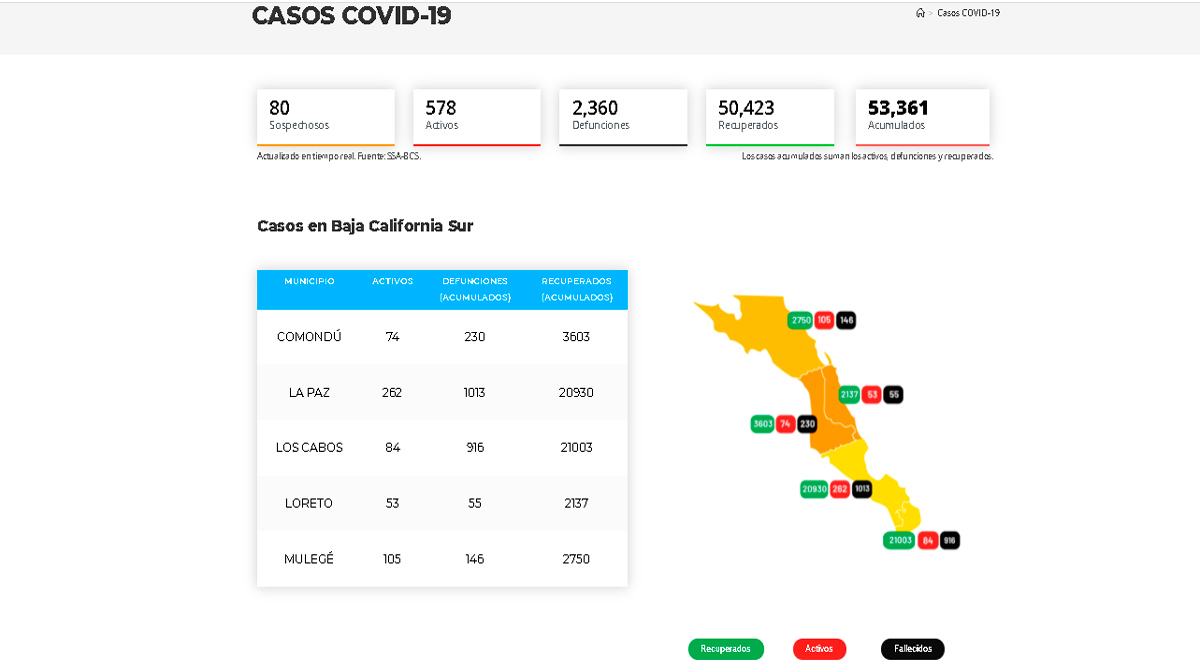
Task: Select the COMONDÚ row name
Action: [309, 337]
